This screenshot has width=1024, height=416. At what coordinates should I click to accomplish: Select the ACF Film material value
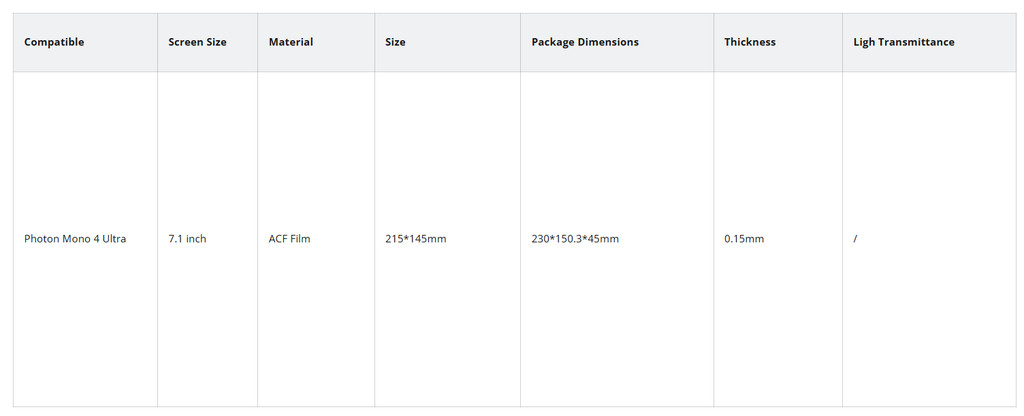[289, 239]
